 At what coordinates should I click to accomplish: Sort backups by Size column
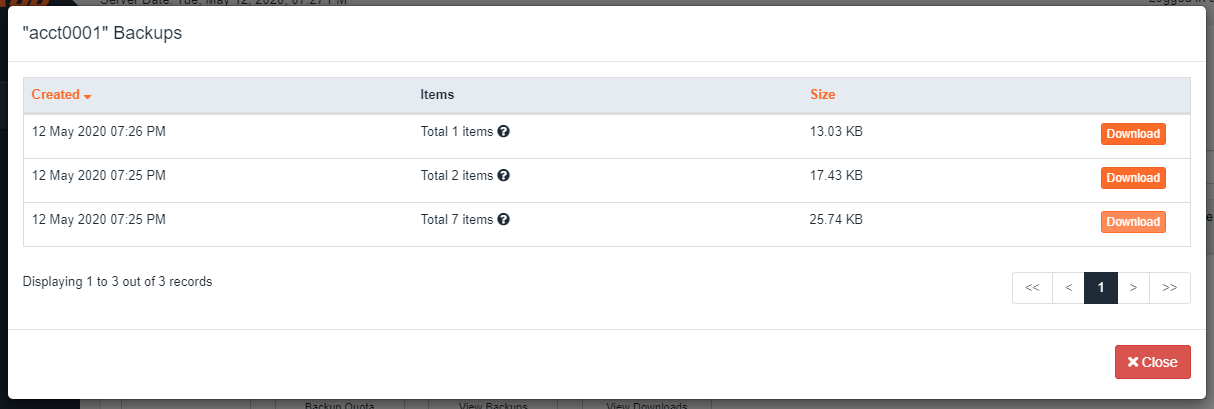(822, 95)
